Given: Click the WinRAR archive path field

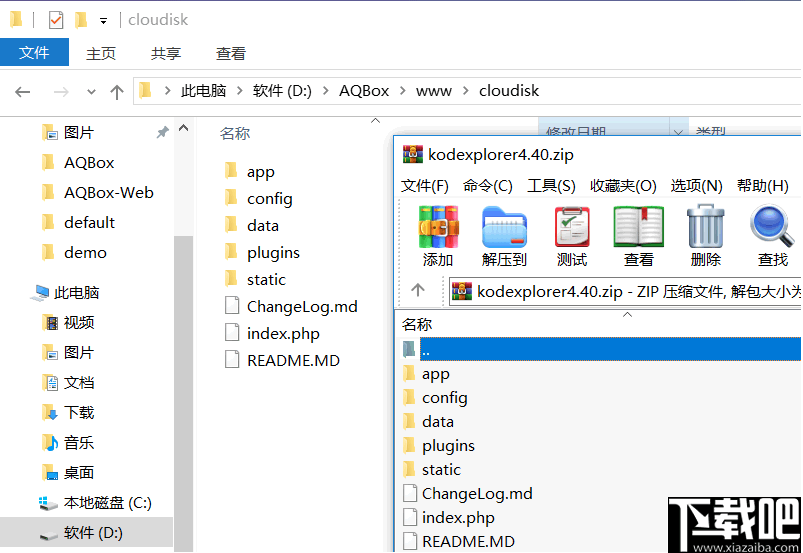Looking at the screenshot, I should tap(625, 291).
